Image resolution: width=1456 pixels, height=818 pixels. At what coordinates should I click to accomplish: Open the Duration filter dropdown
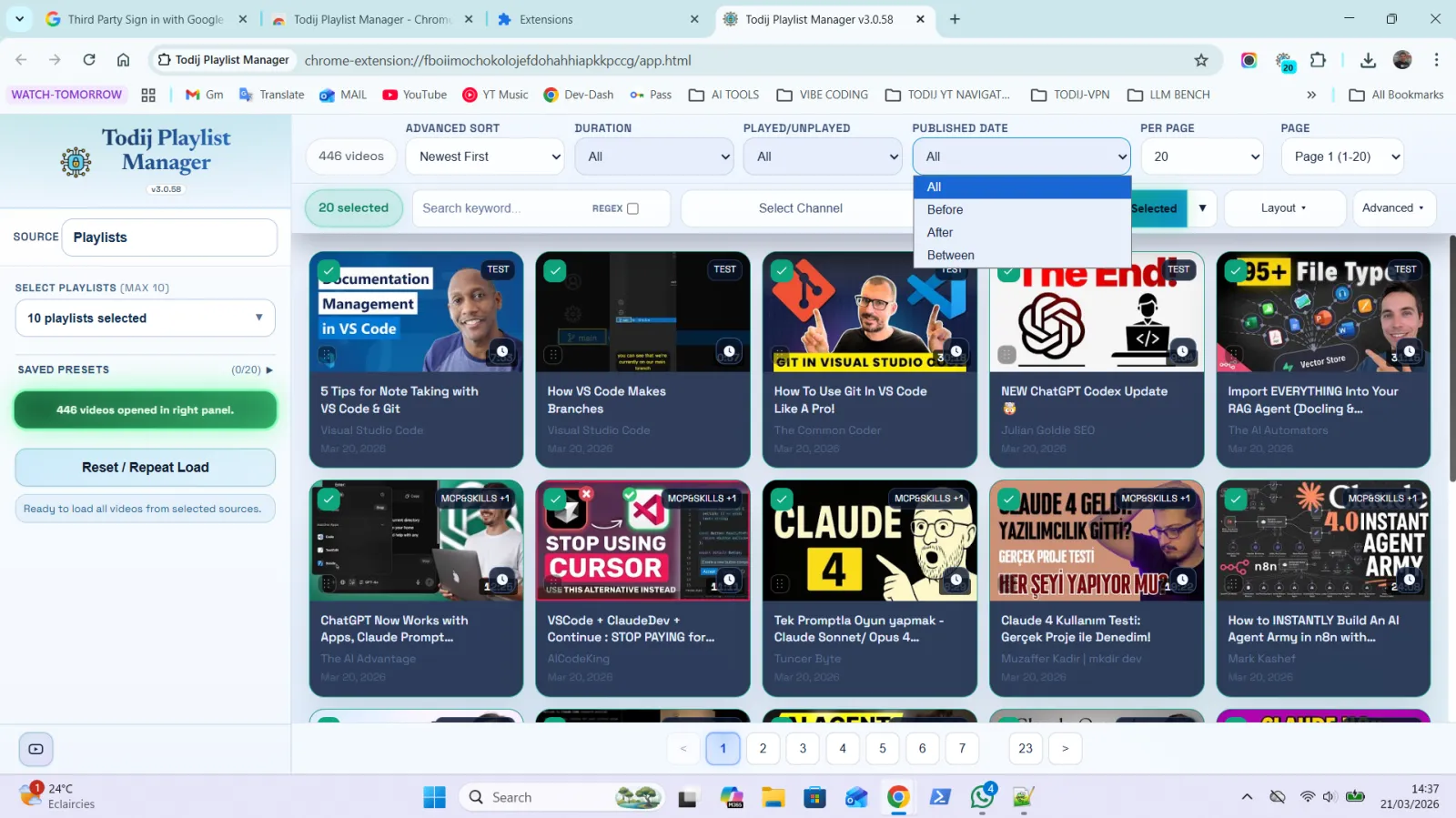[654, 157]
